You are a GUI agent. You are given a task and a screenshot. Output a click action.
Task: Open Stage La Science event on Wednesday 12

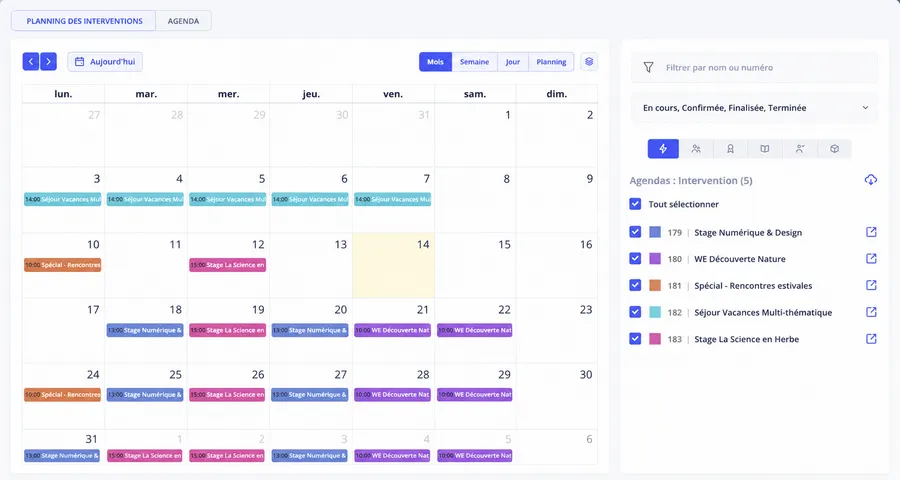(228, 265)
